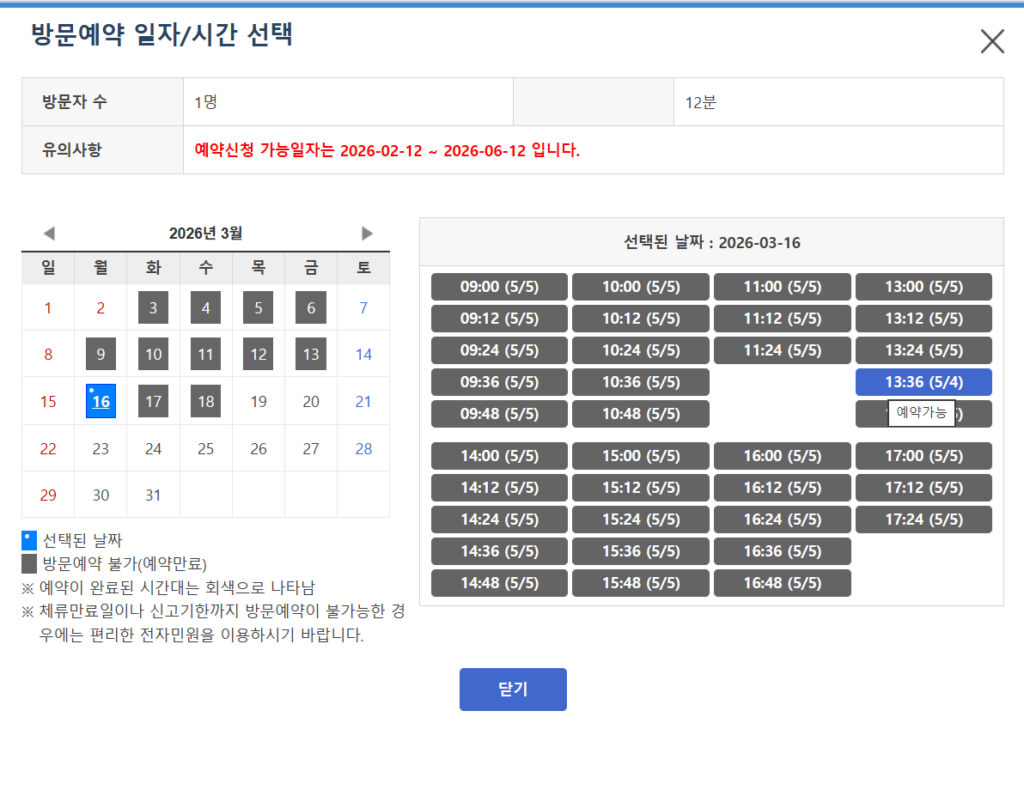Choose the 15:36 (5/5) time slot

[x=640, y=551]
